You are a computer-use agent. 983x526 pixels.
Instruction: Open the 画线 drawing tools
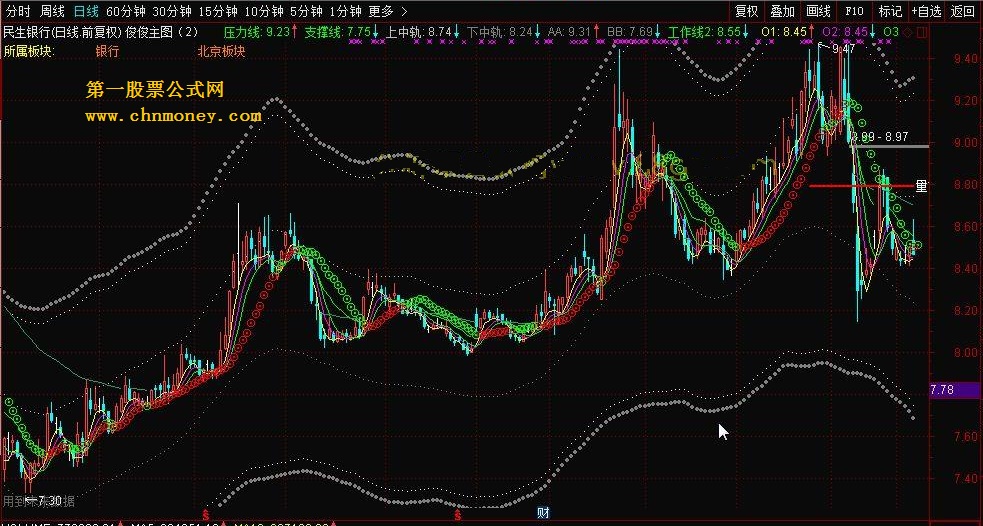[x=818, y=11]
